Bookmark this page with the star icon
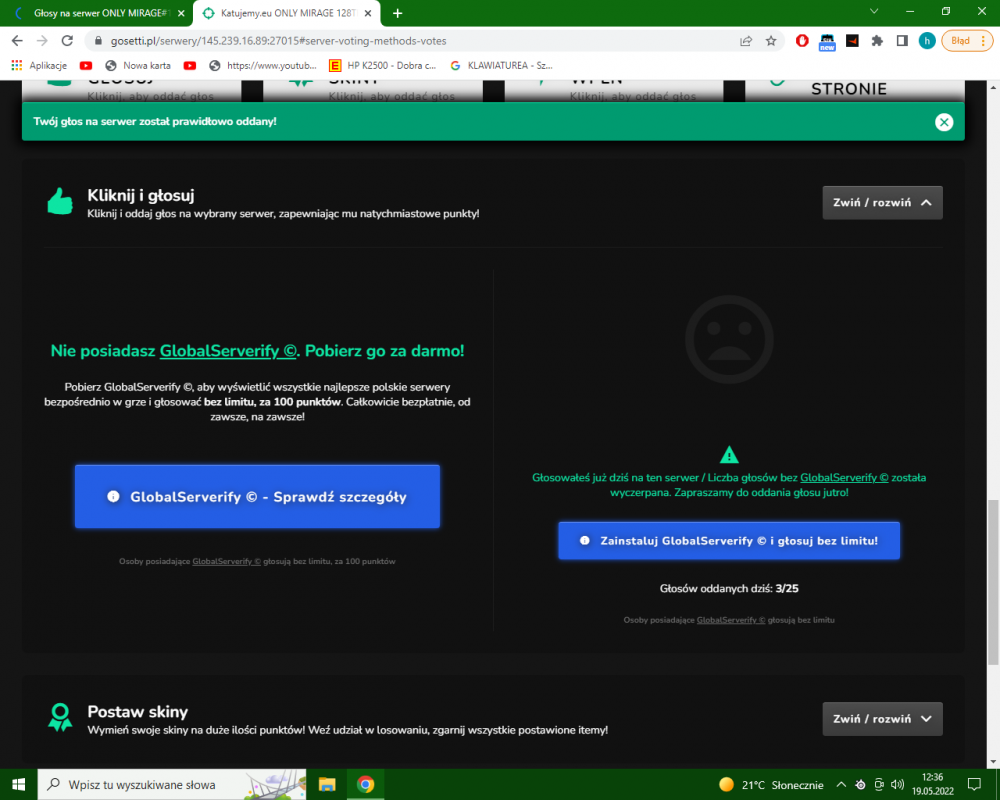This screenshot has width=1000, height=800. coord(771,41)
